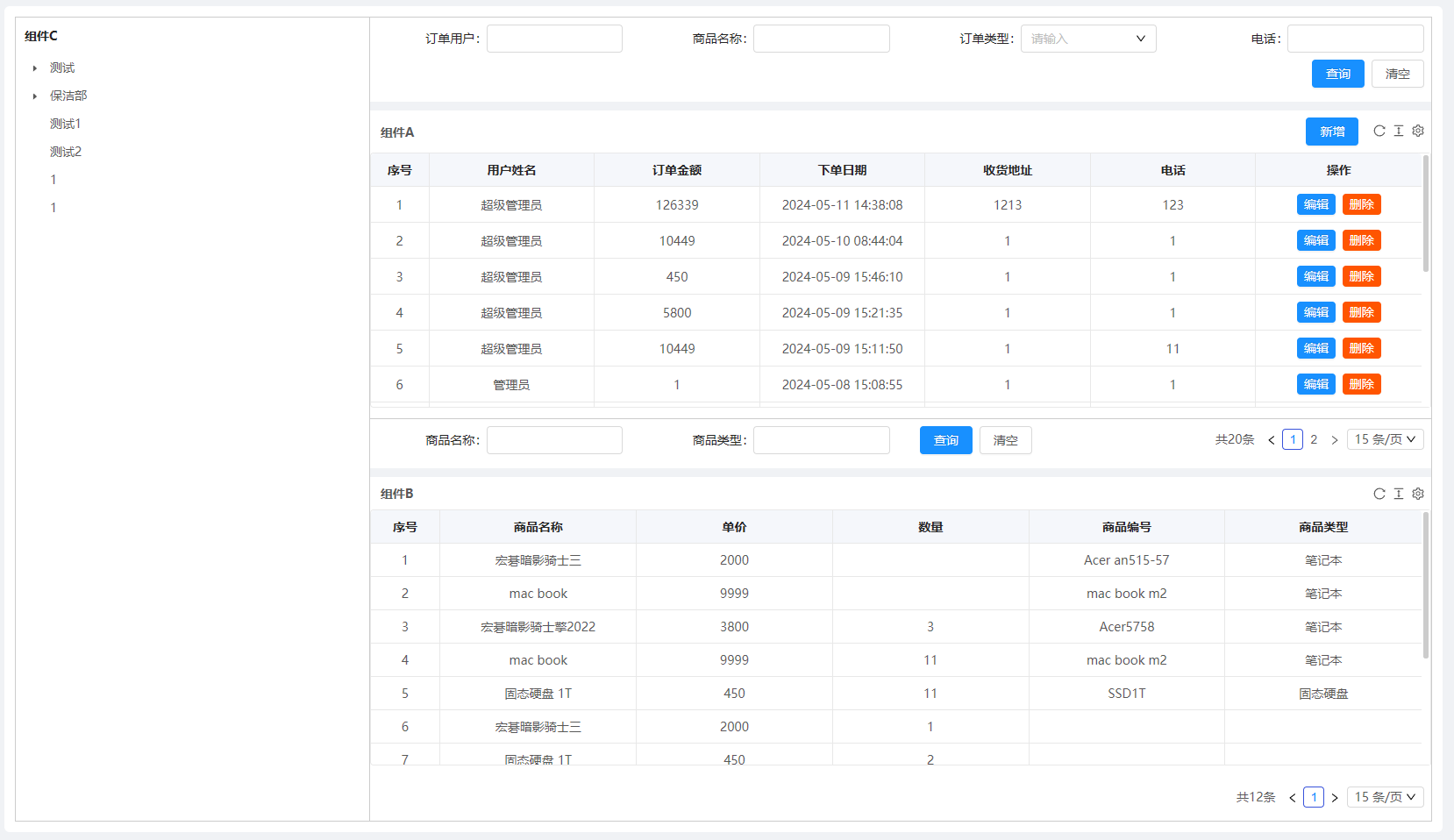Open 组件B page size selector
Screen dimensions: 1454x840
point(1385,797)
